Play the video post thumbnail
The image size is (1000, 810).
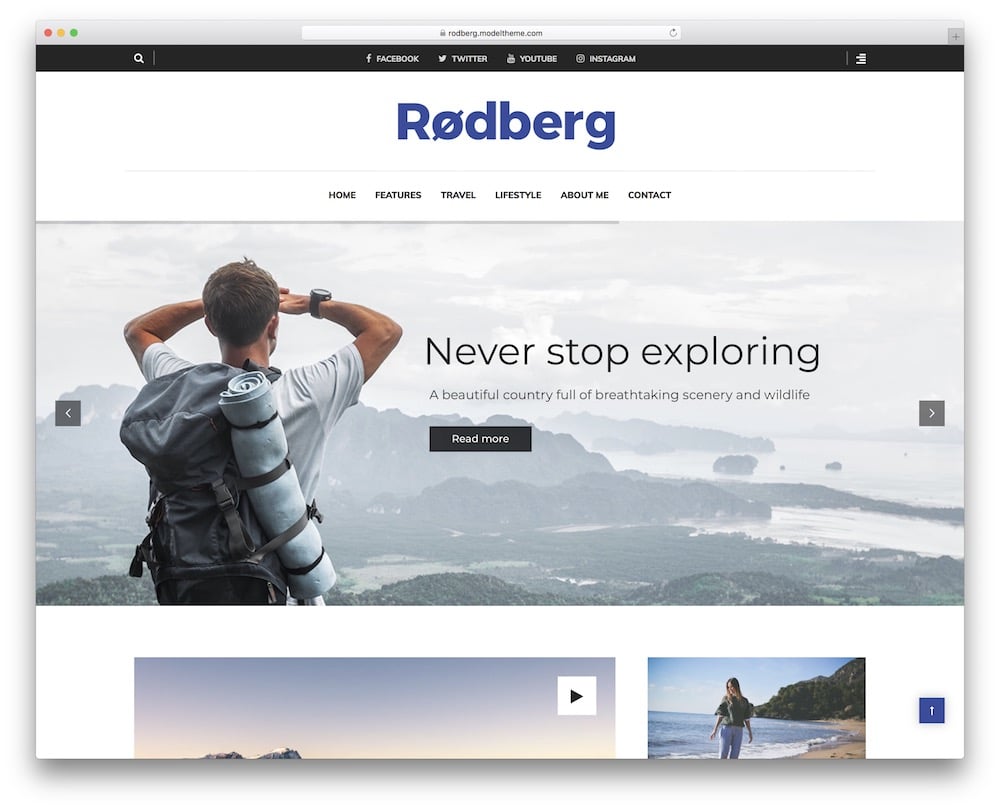[x=577, y=696]
